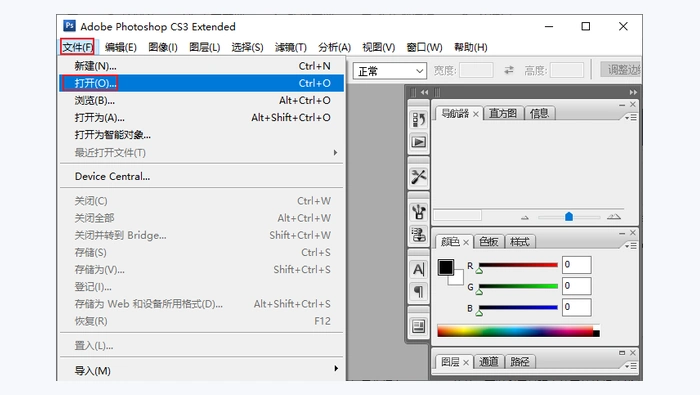This screenshot has height=395, width=700.
Task: Click the swap width and height arrows
Action: pyautogui.click(x=509, y=70)
